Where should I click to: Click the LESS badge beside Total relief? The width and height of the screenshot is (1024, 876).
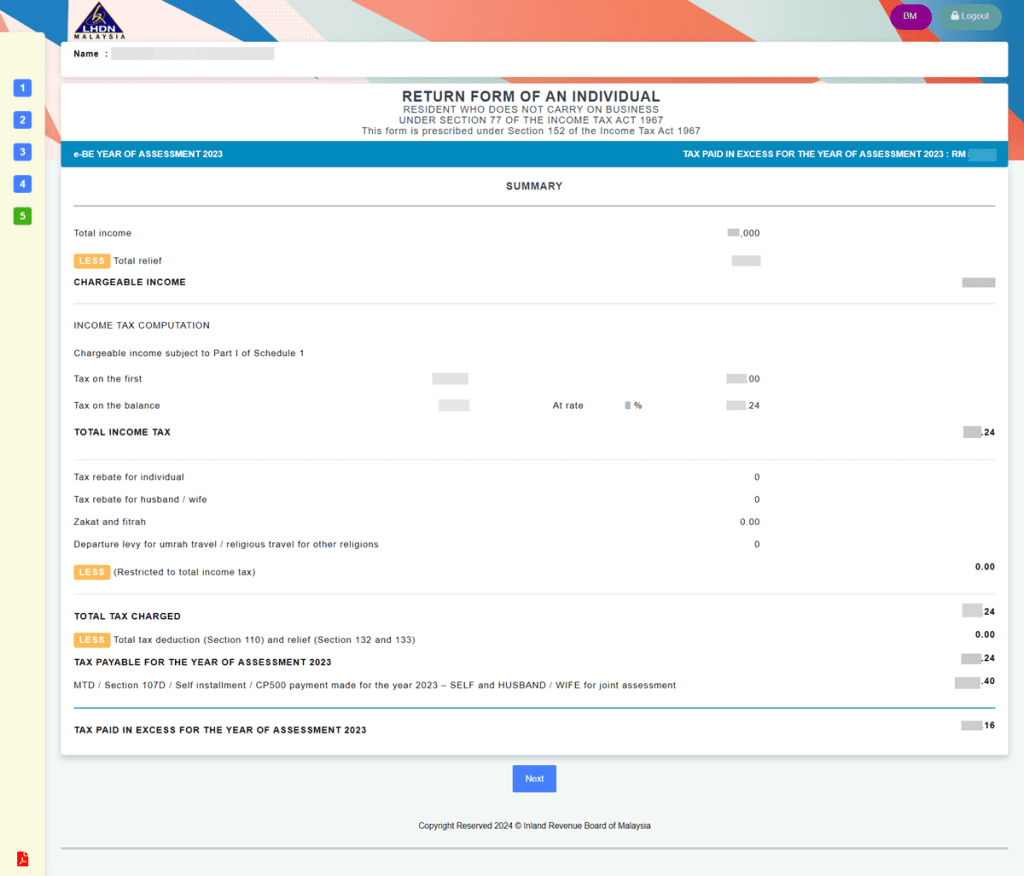92,261
